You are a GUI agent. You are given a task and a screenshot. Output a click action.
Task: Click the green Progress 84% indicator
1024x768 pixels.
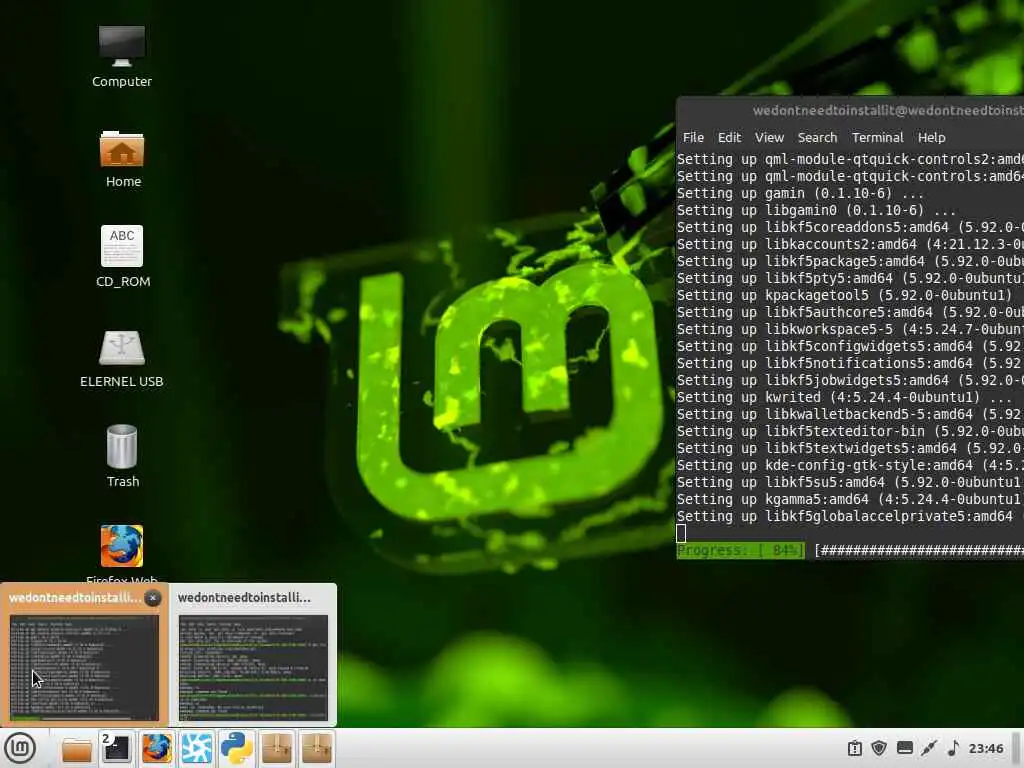tap(741, 551)
